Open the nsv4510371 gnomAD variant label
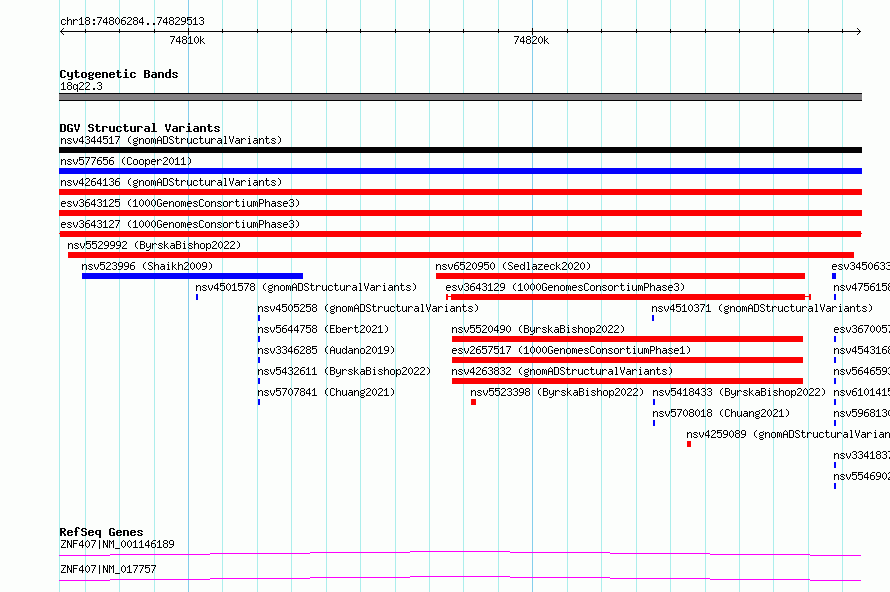This screenshot has height=592, width=890. (x=762, y=308)
